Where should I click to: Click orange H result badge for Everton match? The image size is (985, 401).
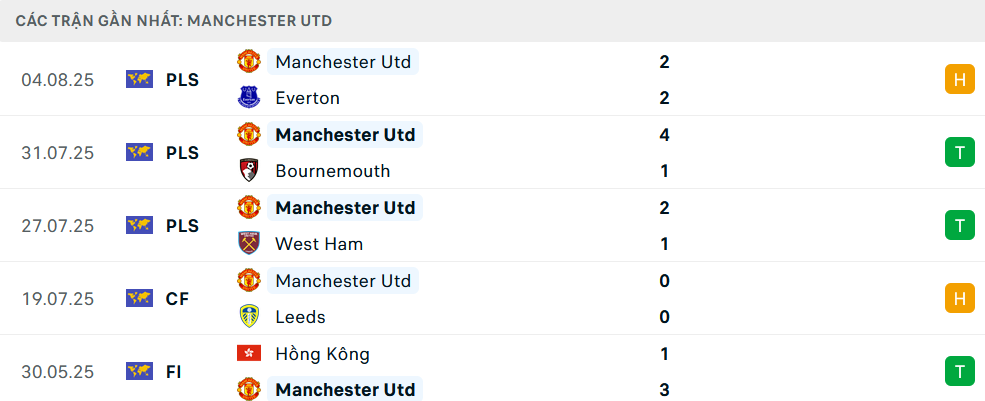click(x=959, y=80)
